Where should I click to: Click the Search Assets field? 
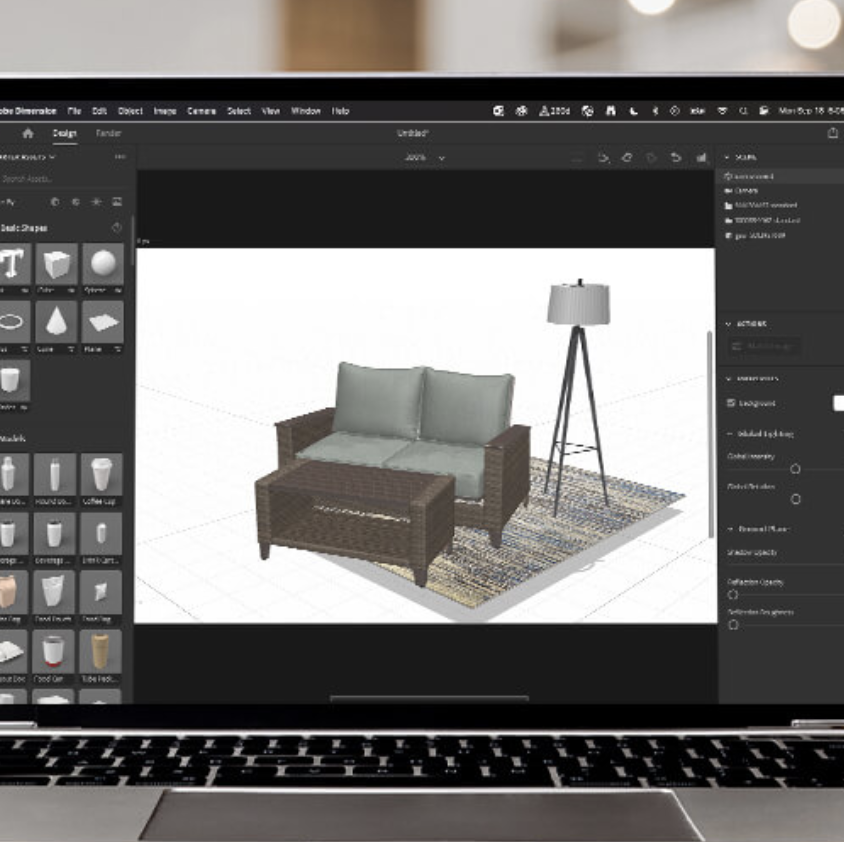[x=62, y=179]
